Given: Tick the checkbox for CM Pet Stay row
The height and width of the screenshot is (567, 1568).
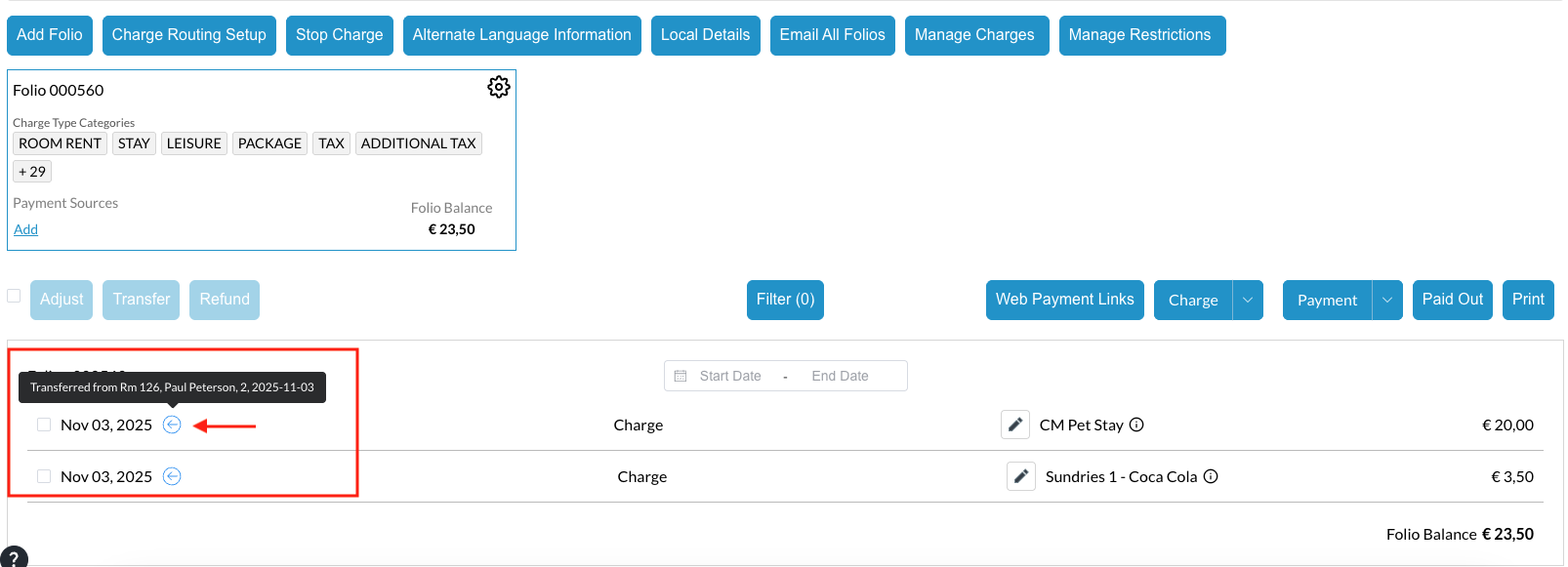Looking at the screenshot, I should click(x=44, y=425).
